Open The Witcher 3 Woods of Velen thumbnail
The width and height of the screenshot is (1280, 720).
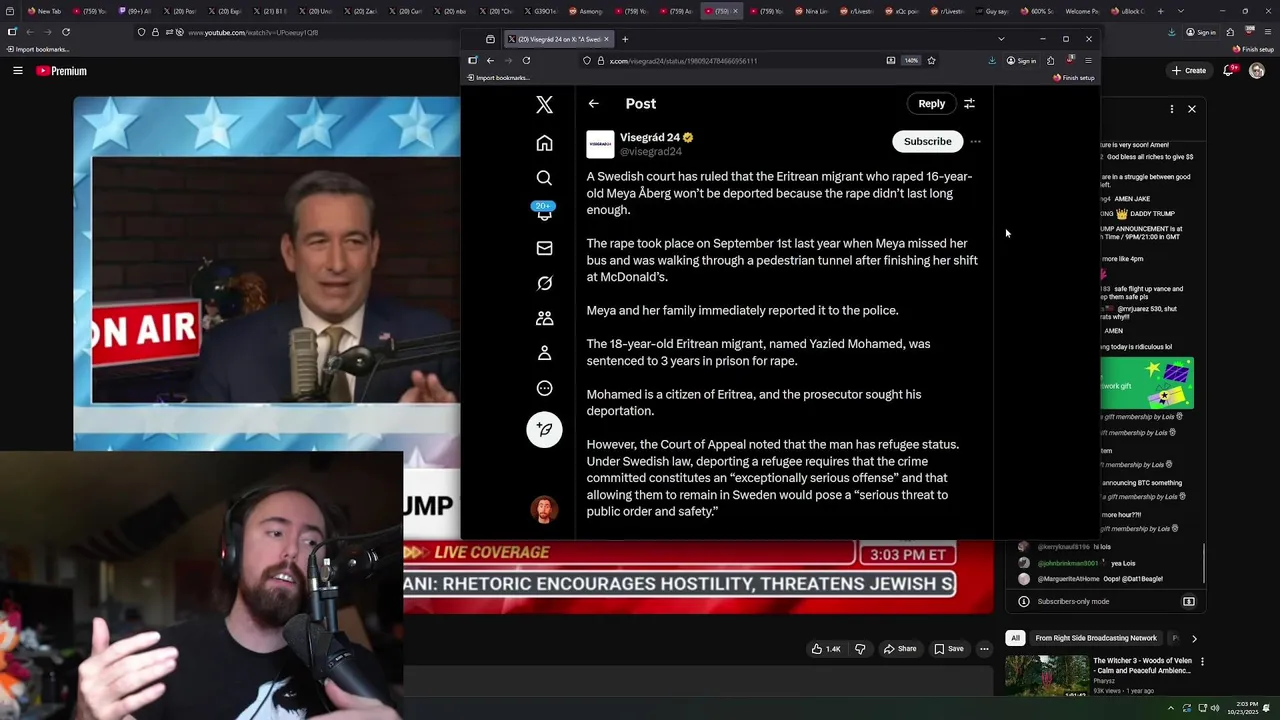click(x=1046, y=675)
